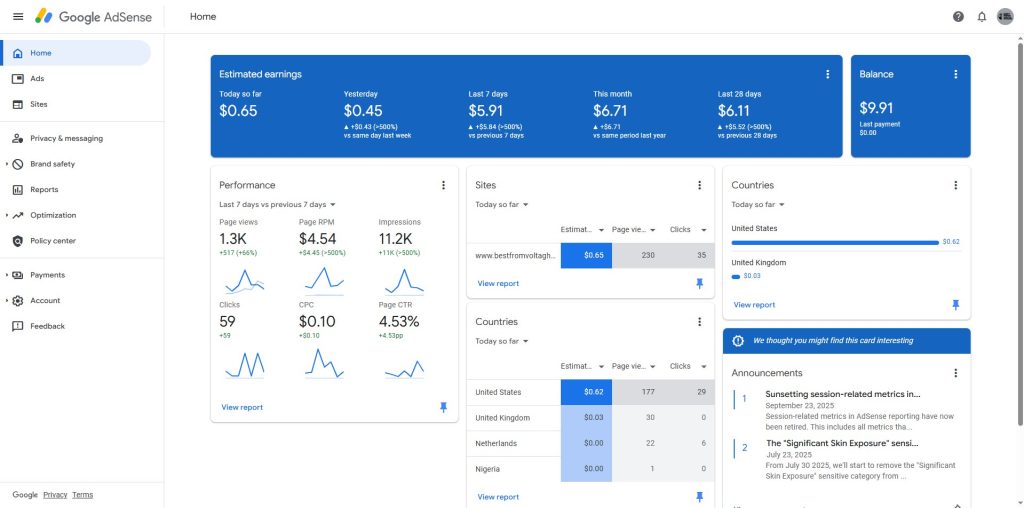Open Performance card three-dot menu
1024x508 pixels.
443,185
